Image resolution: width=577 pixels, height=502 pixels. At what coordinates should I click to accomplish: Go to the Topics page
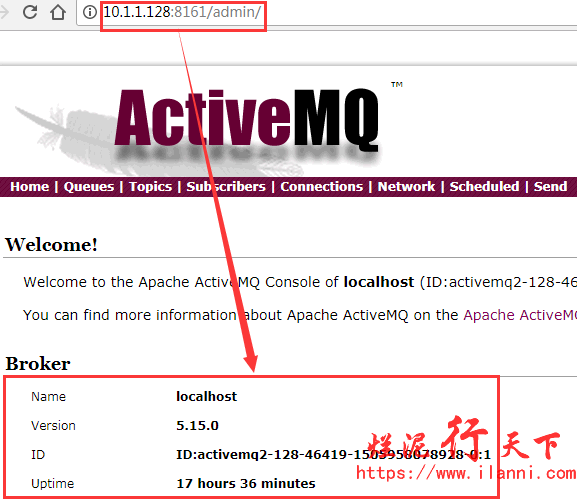pyautogui.click(x=151, y=187)
